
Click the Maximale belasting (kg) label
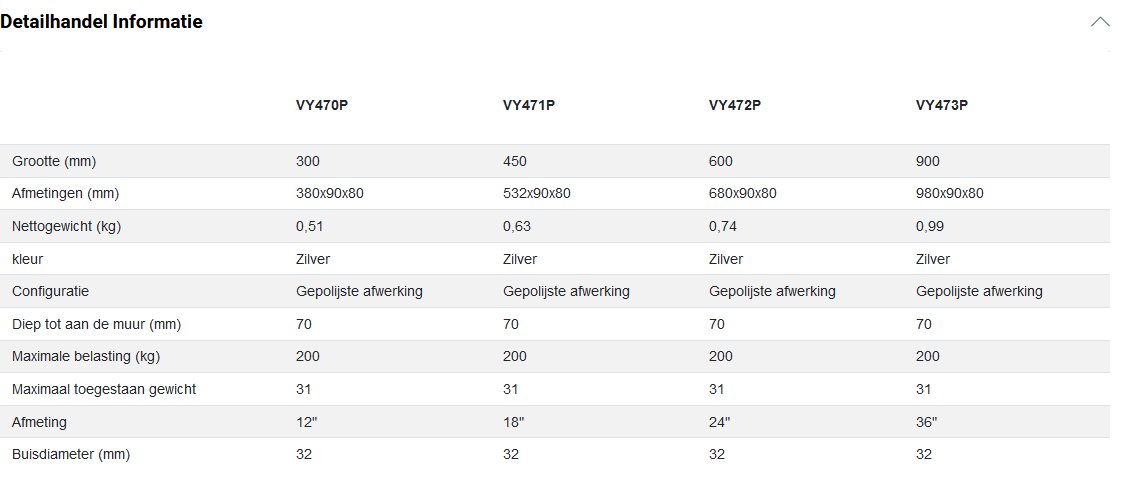86,356
